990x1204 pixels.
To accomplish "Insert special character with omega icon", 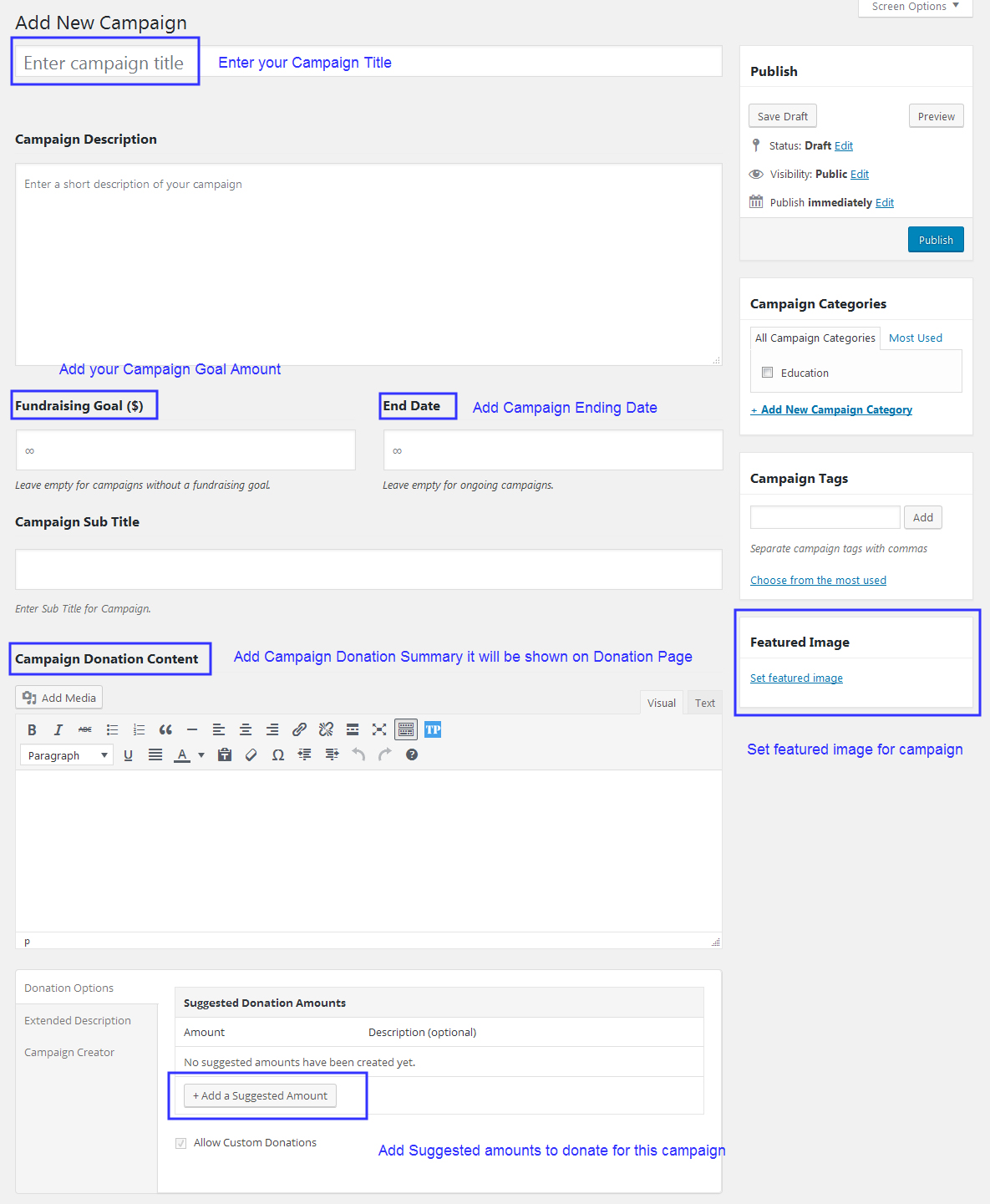I will click(278, 754).
